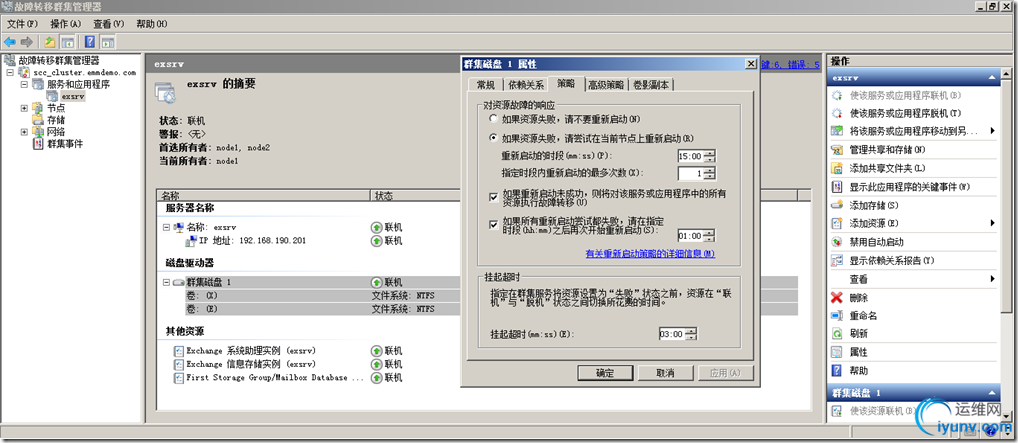This screenshot has width=1018, height=443.
Task: Click the 显示依赖关系报告 action icon
Action: 837,260
